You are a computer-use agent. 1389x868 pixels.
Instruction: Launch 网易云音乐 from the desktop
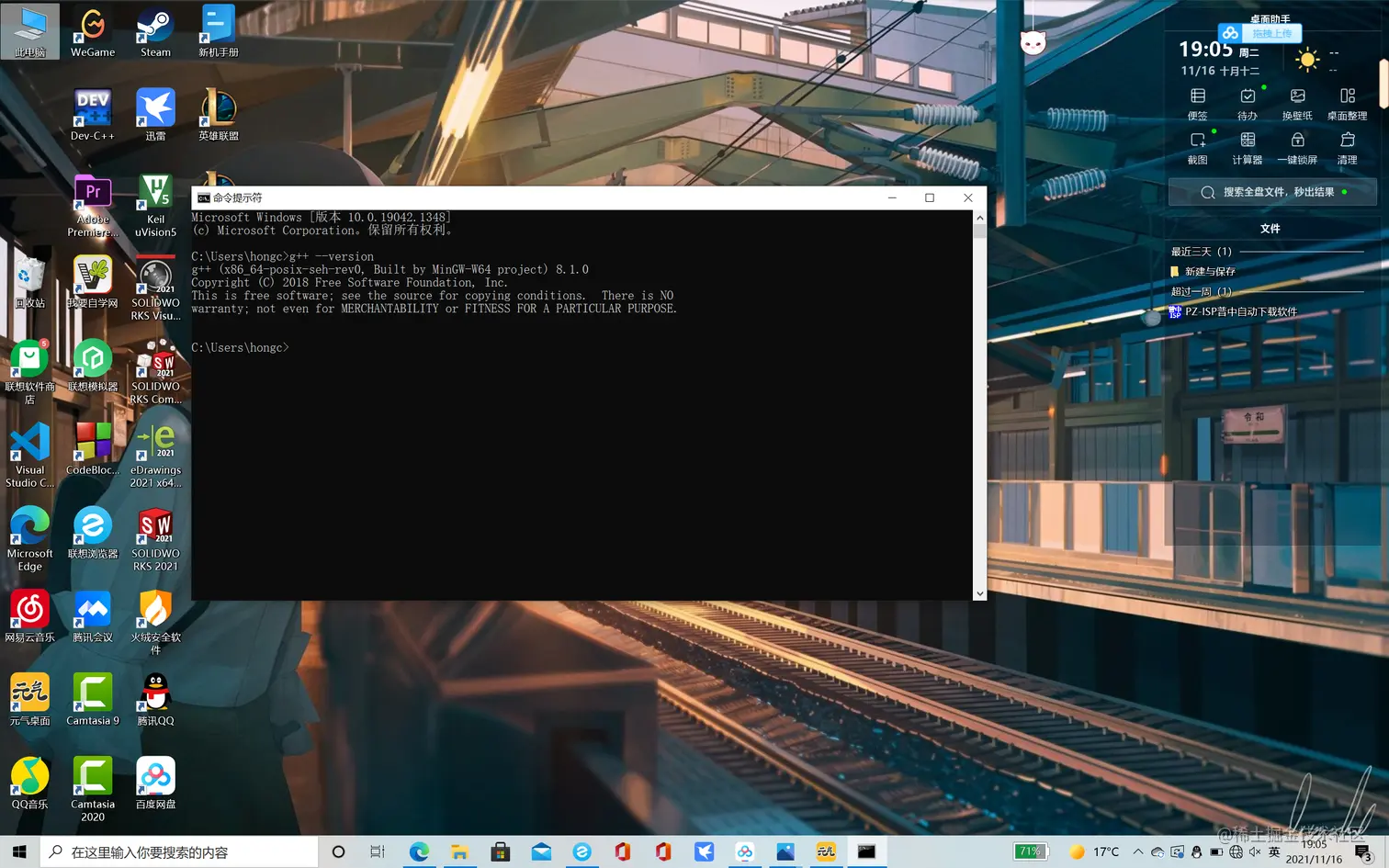pyautogui.click(x=30, y=616)
